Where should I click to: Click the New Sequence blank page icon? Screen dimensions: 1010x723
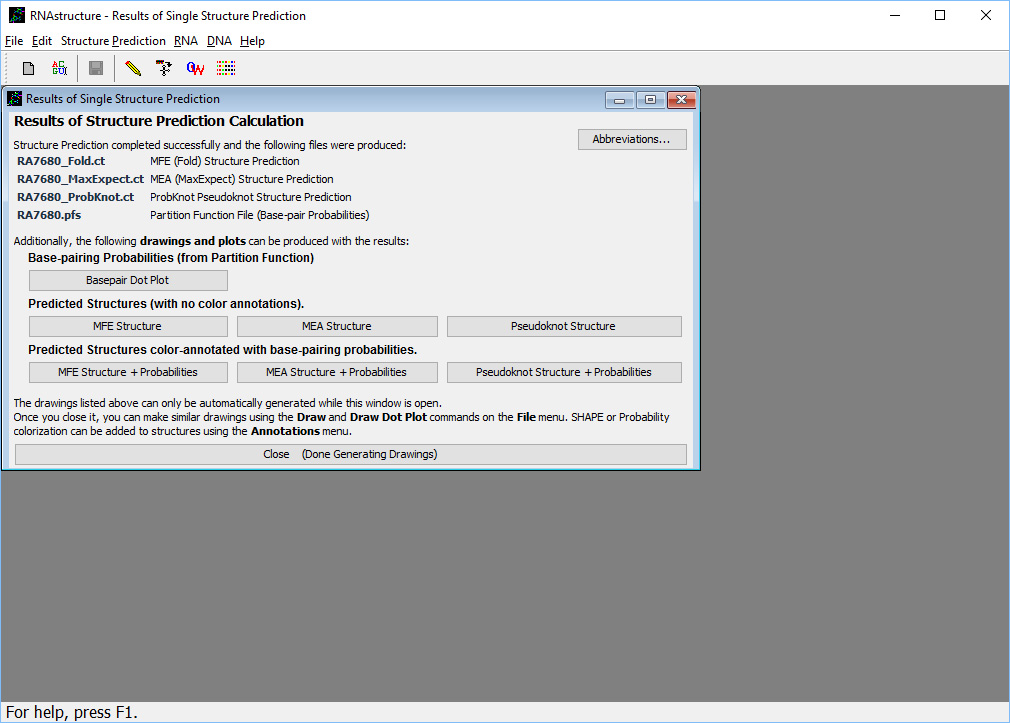[x=28, y=68]
